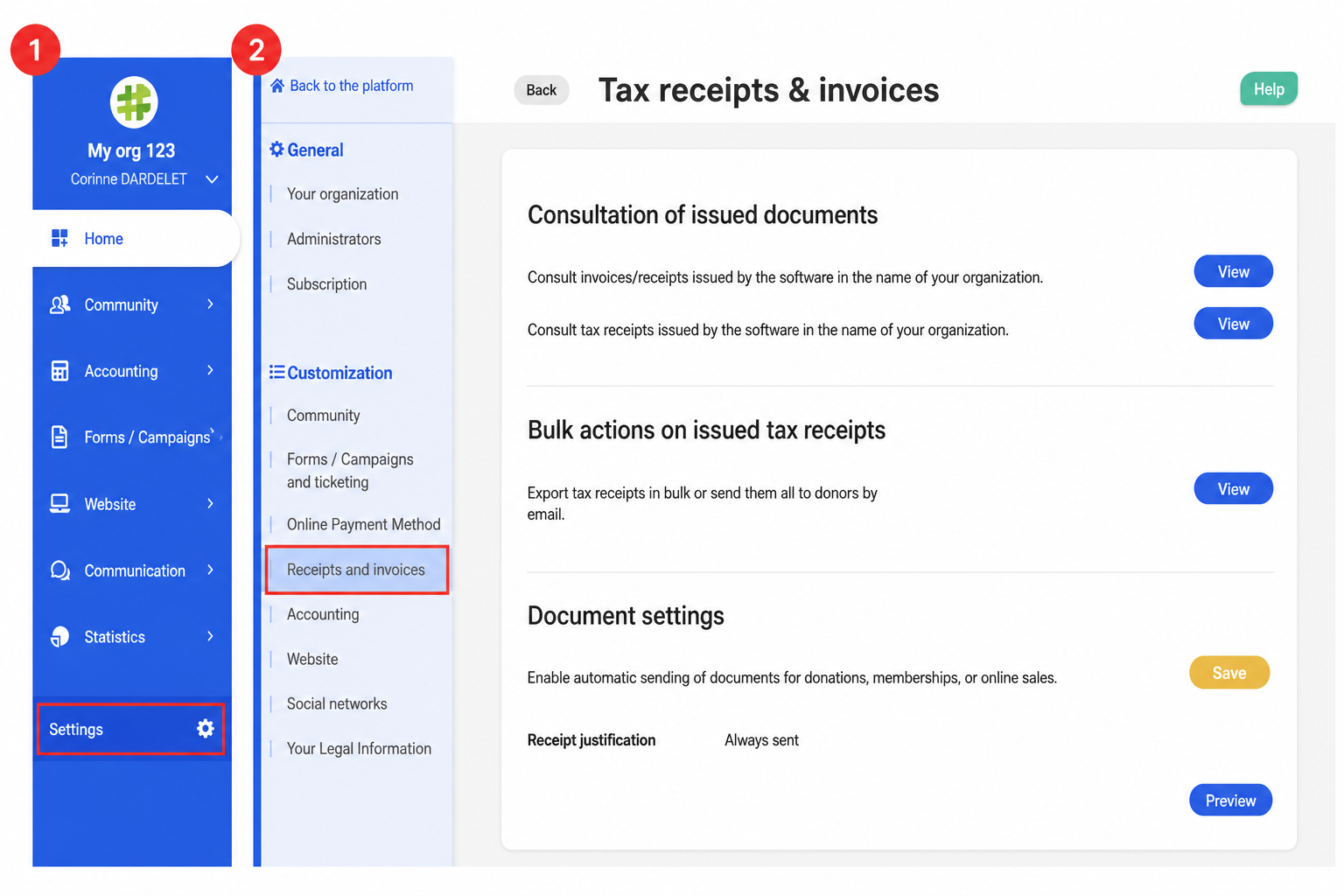Click the green Help button

coord(1269,89)
